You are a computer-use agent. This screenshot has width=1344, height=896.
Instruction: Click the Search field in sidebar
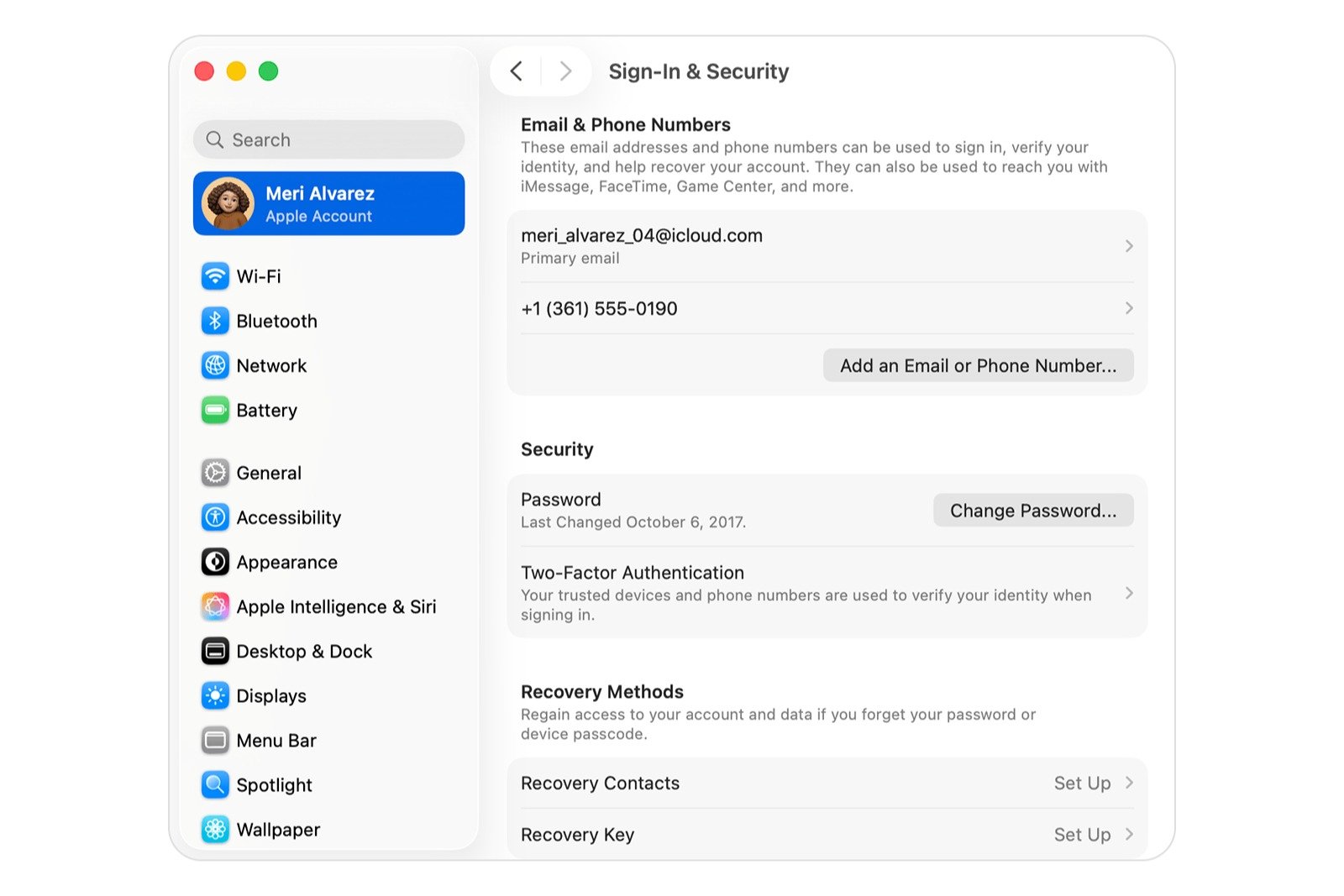pyautogui.click(x=328, y=140)
